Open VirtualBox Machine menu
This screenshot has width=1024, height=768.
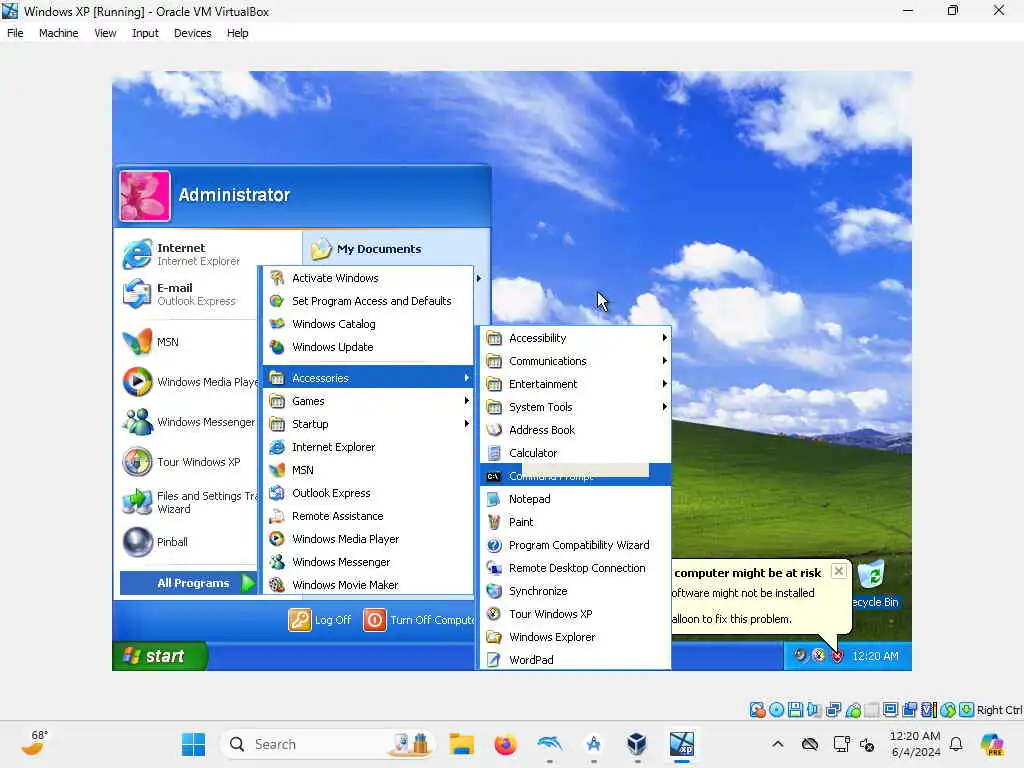(58, 33)
